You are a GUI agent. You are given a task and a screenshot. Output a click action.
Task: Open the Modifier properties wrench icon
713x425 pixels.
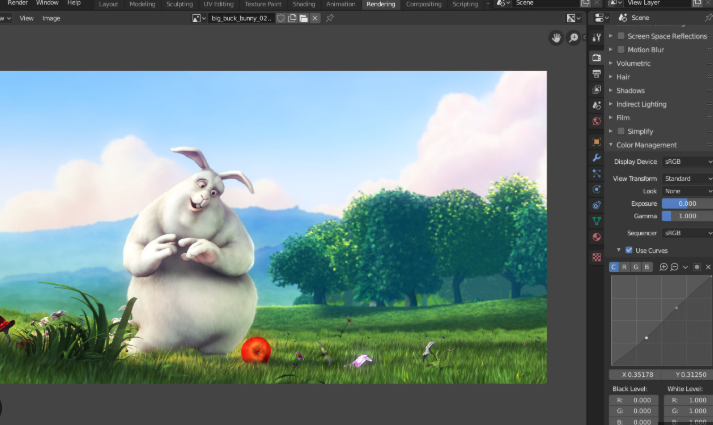[x=597, y=158]
